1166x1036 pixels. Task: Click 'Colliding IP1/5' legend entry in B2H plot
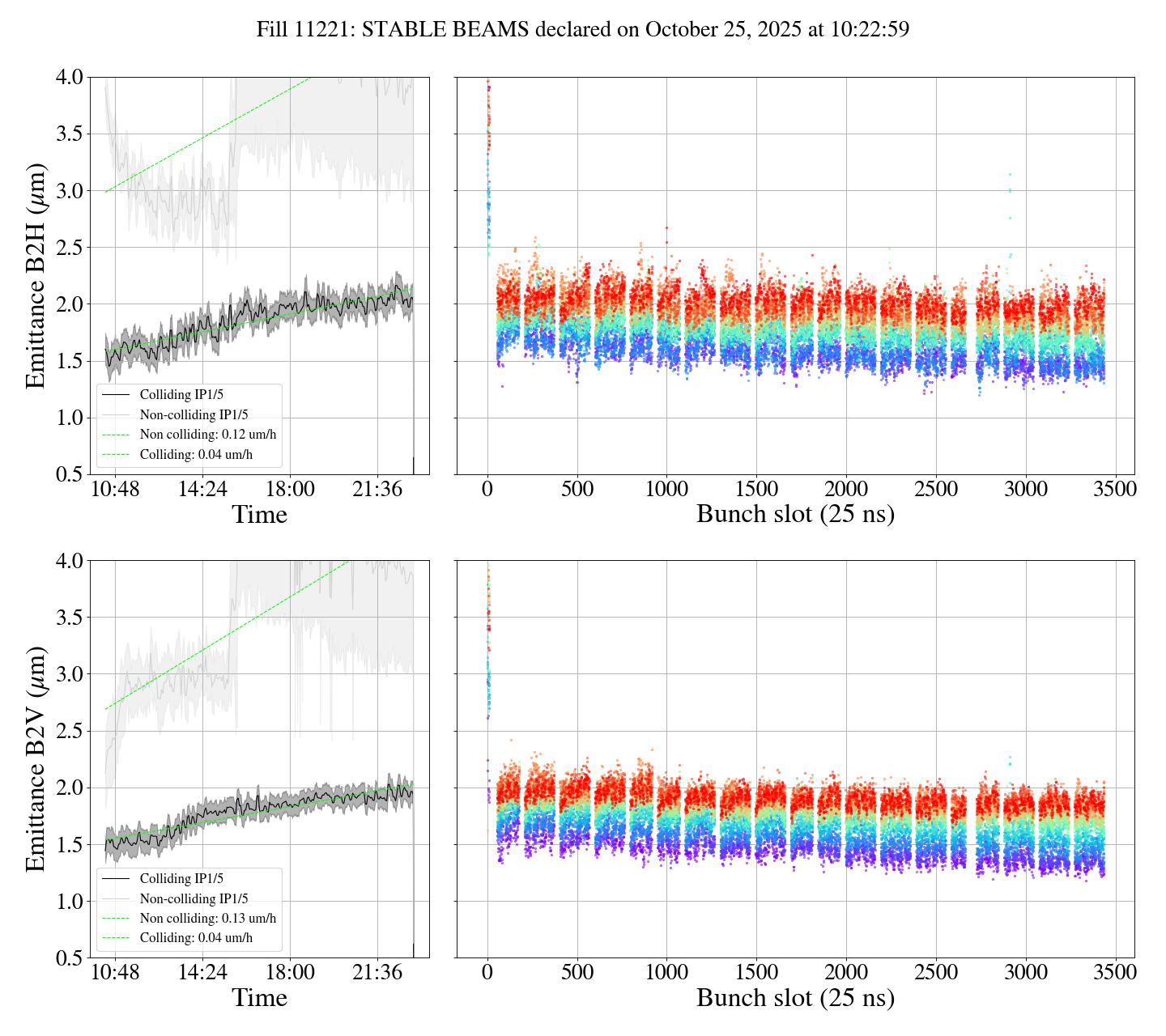[x=181, y=395]
